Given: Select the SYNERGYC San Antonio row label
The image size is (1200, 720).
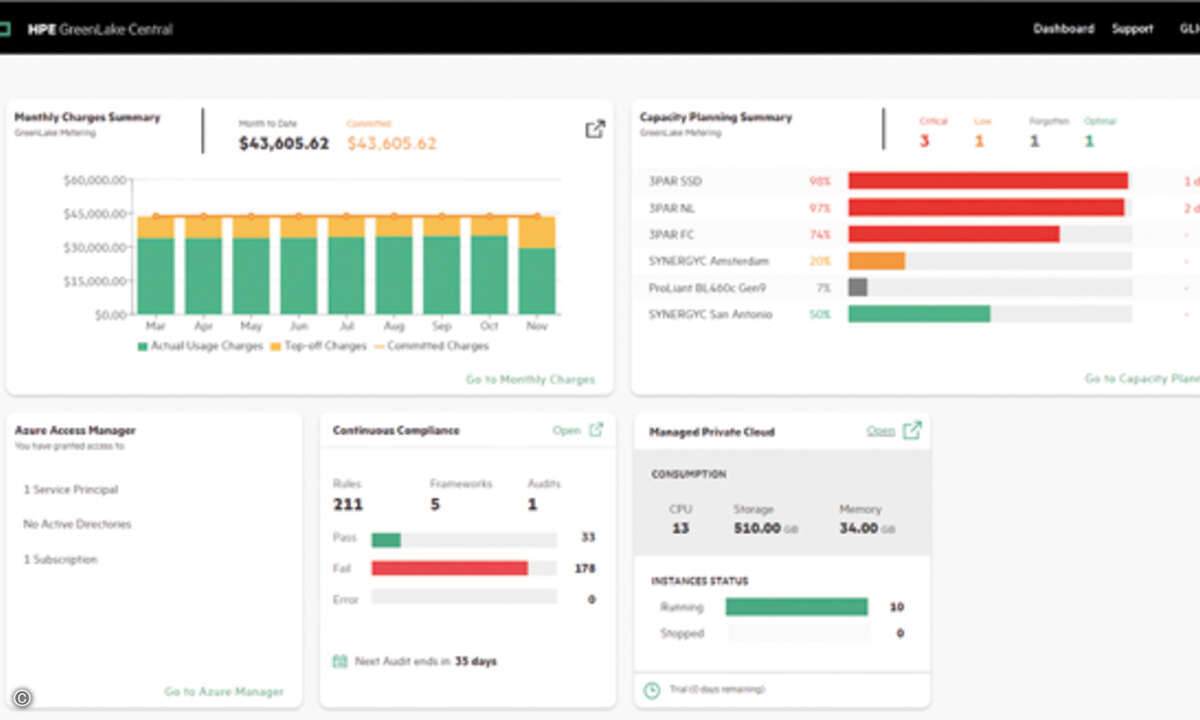Looking at the screenshot, I should pos(710,314).
